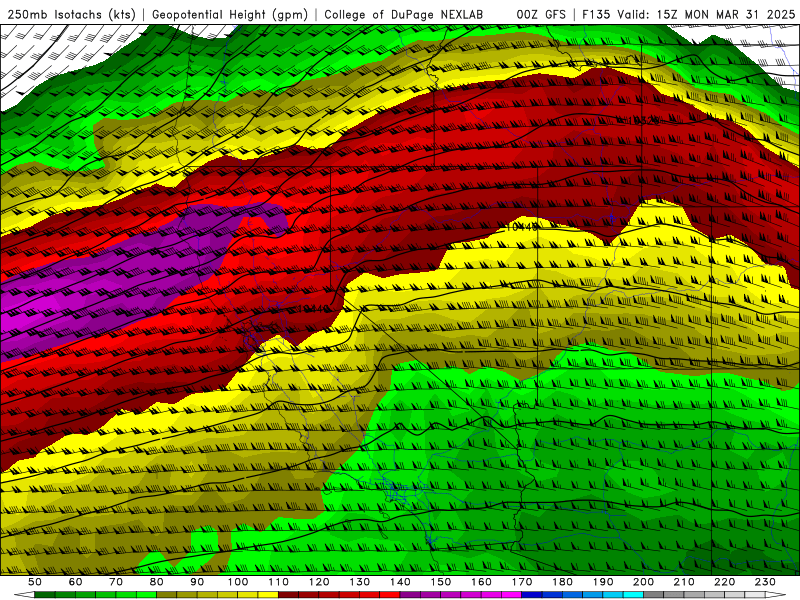Click the 110 label on the color scale

coord(279,582)
